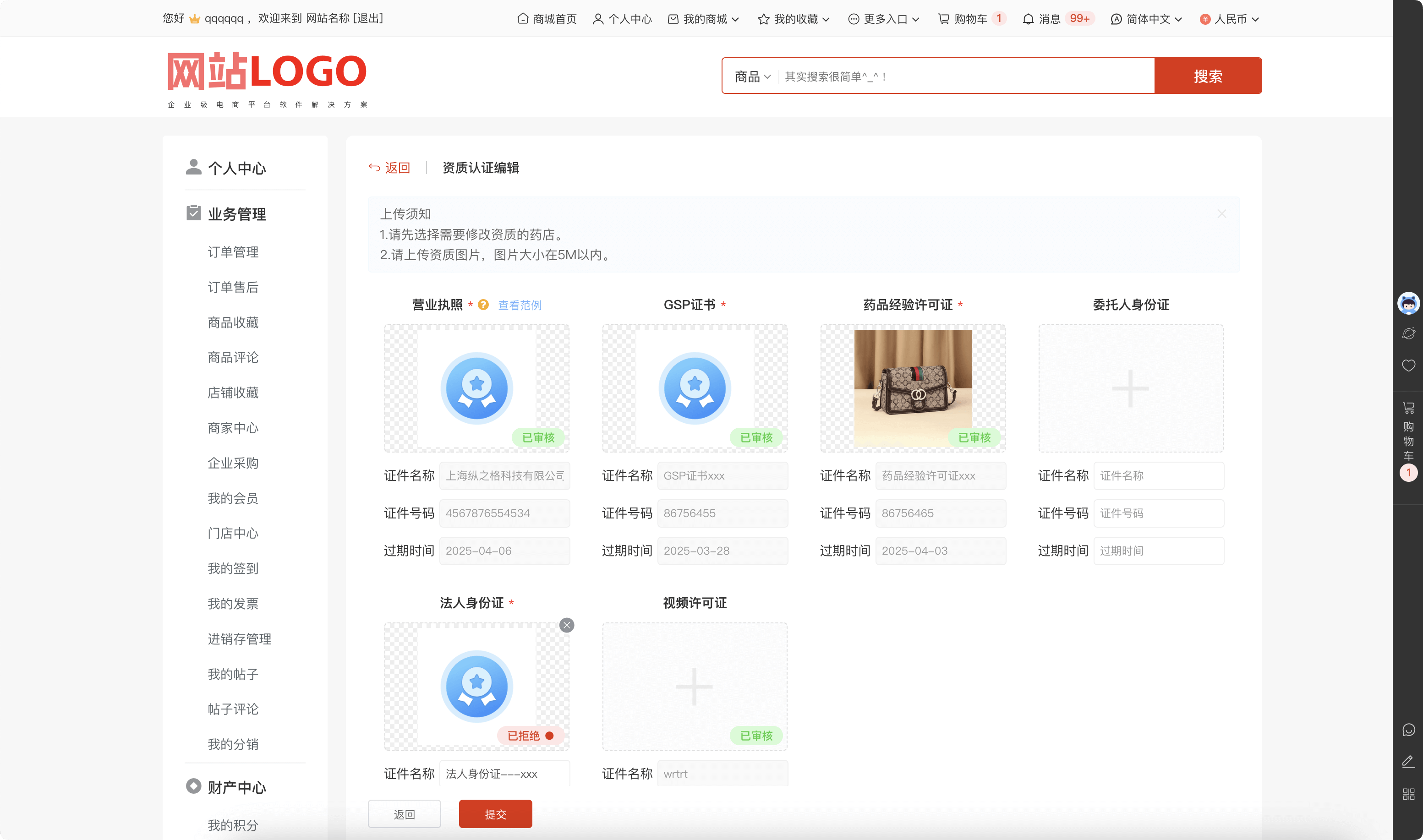Image resolution: width=1423 pixels, height=840 pixels.
Task: Click the red 提交 button
Action: pos(495,814)
